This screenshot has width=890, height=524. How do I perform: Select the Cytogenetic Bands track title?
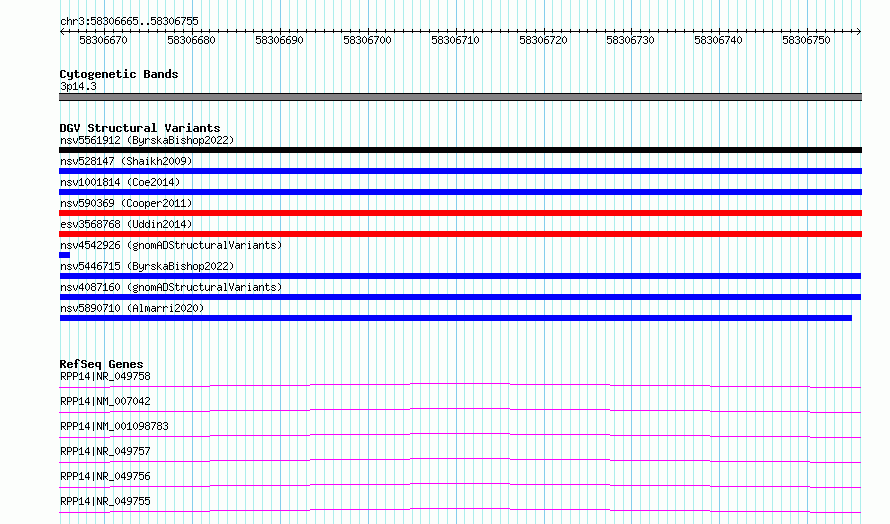pyautogui.click(x=119, y=74)
